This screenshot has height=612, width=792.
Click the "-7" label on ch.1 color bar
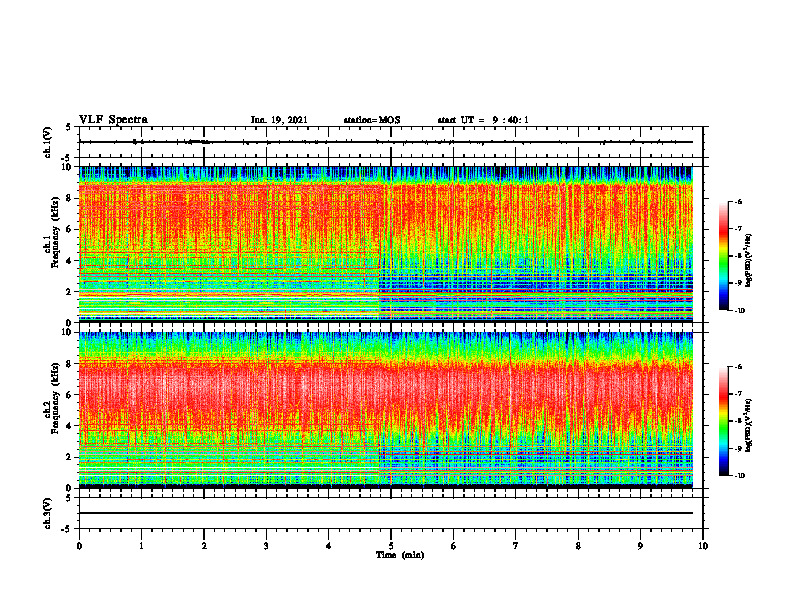(738, 229)
